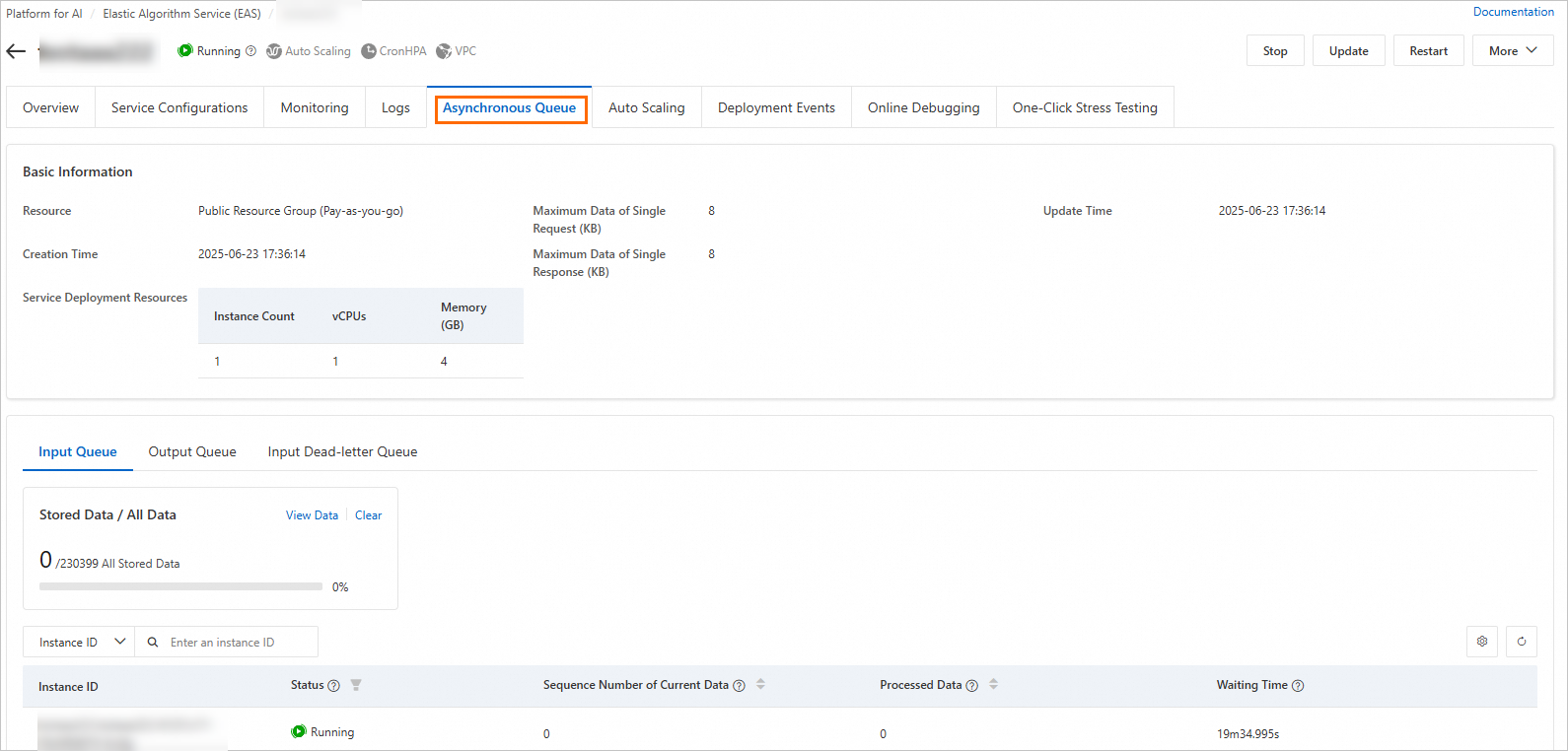Click the 0% stored data percentage
Viewport: 1568px width, 751px height.
click(x=340, y=587)
